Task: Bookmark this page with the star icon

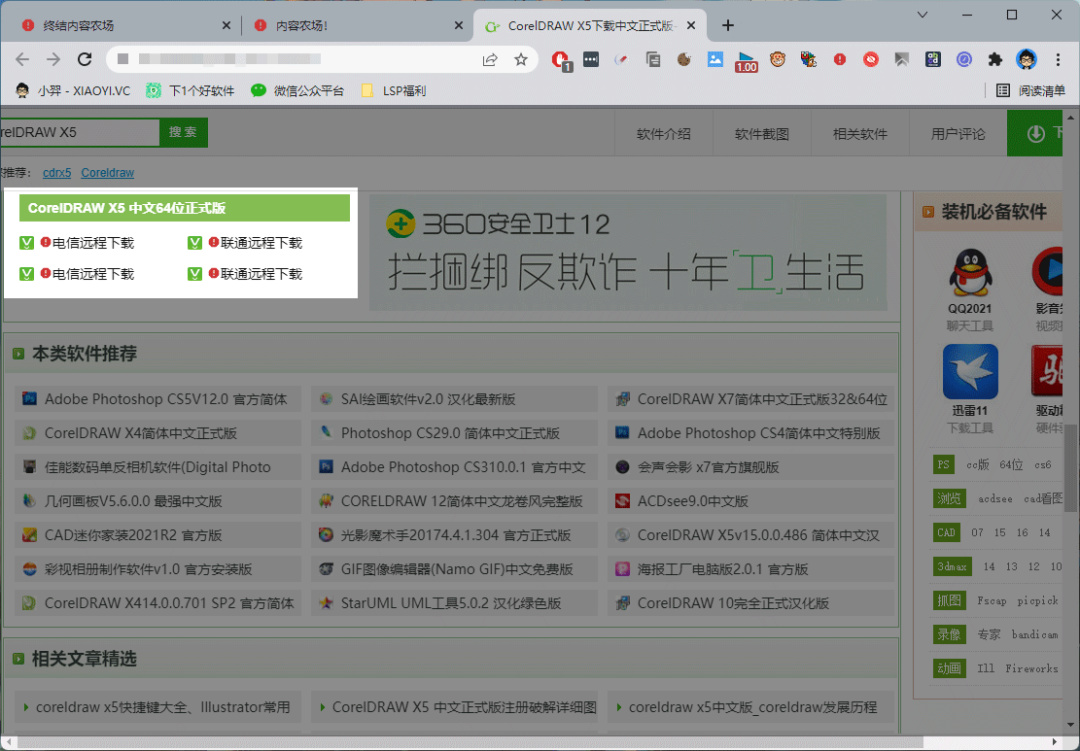Action: click(x=521, y=59)
